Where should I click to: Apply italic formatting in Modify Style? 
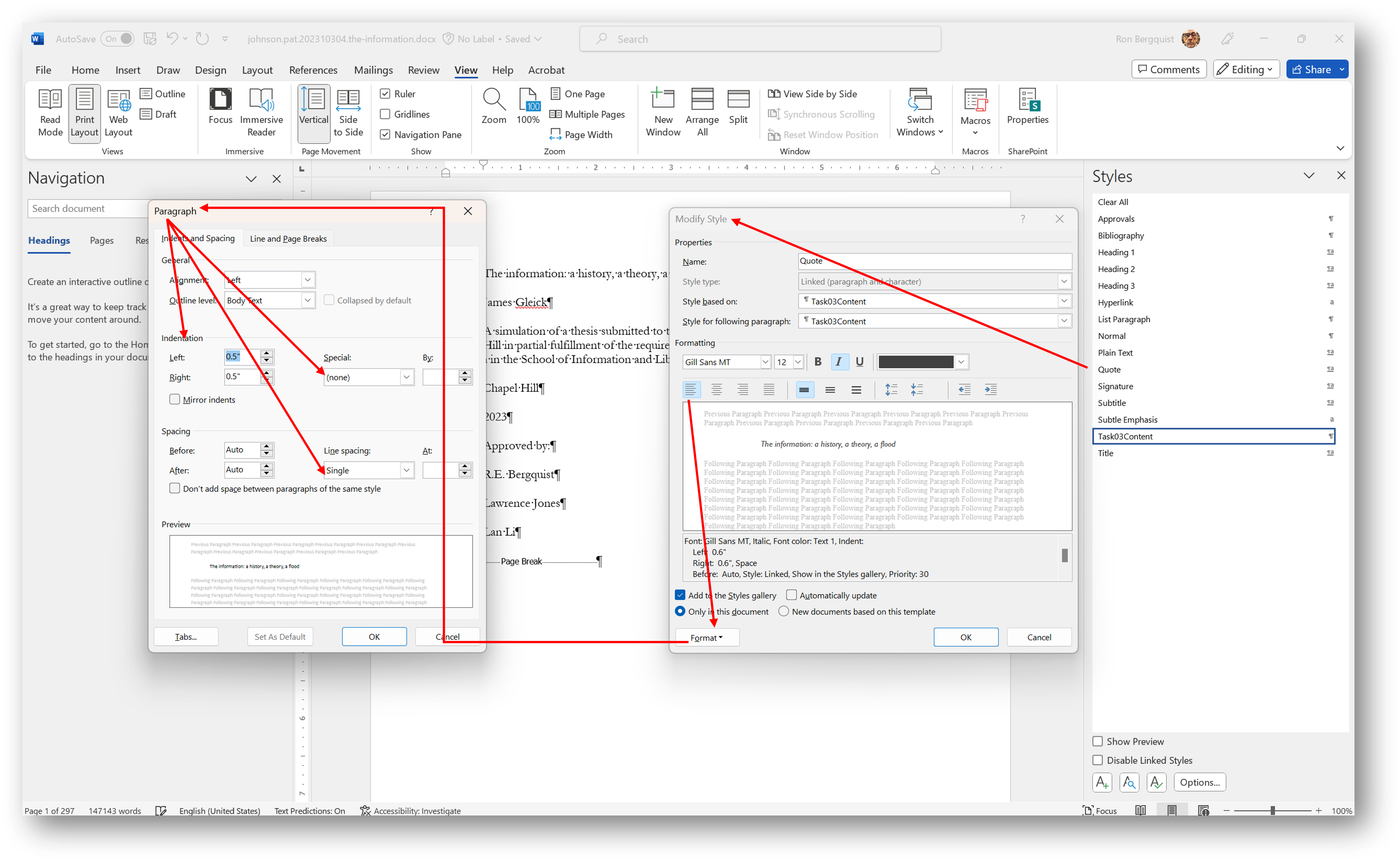(839, 361)
